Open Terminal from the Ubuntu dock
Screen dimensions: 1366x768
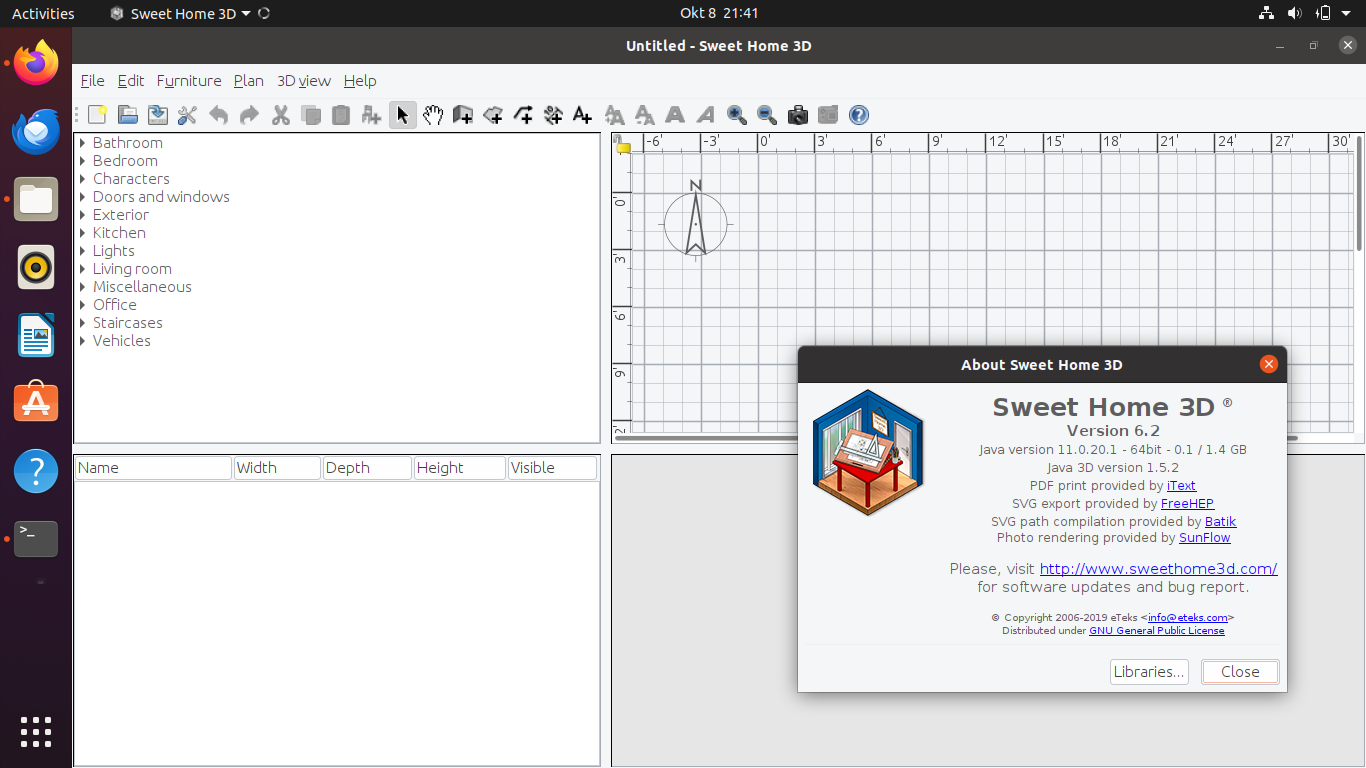[x=36, y=539]
